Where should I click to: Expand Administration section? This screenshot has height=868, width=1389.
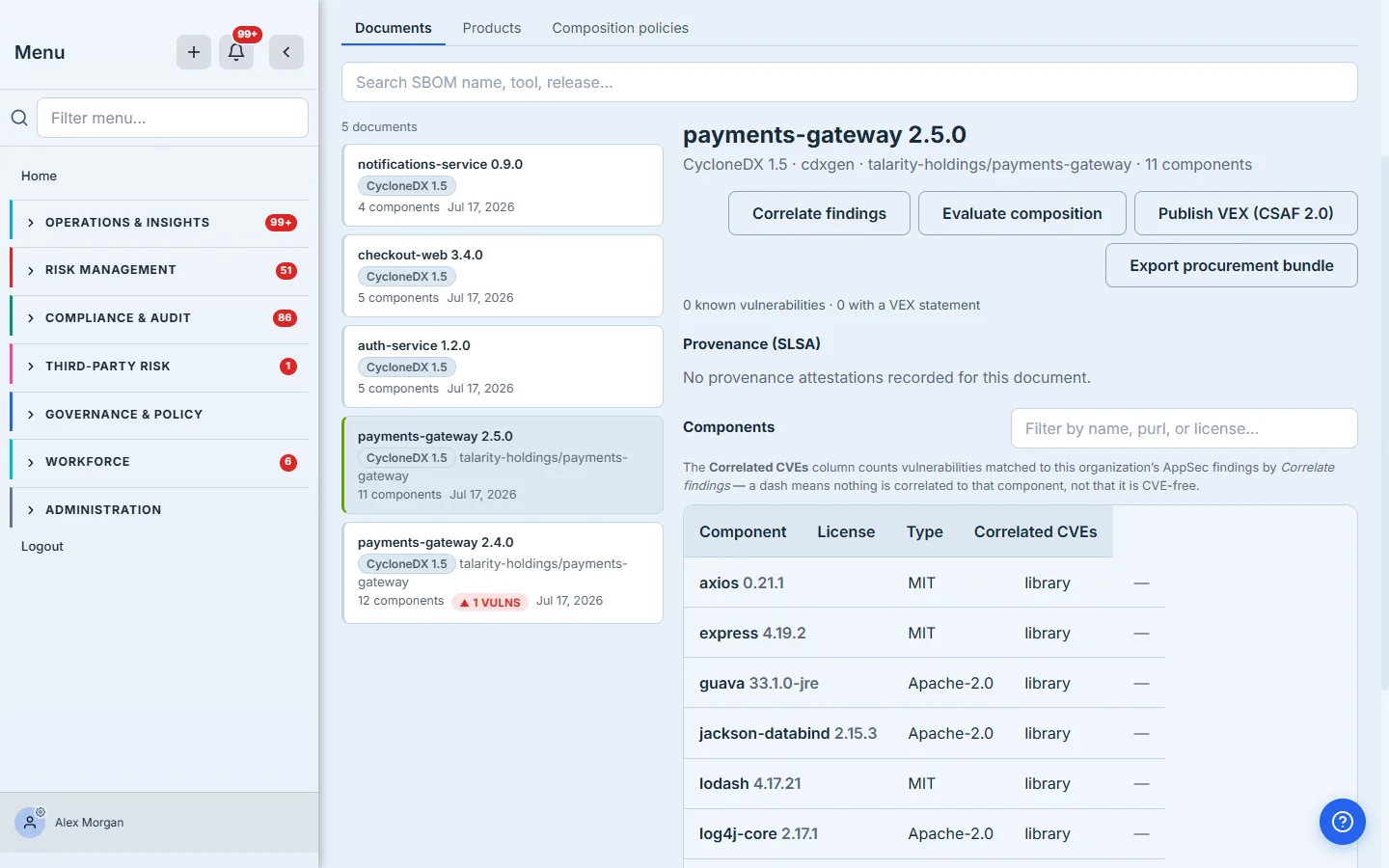(160, 510)
